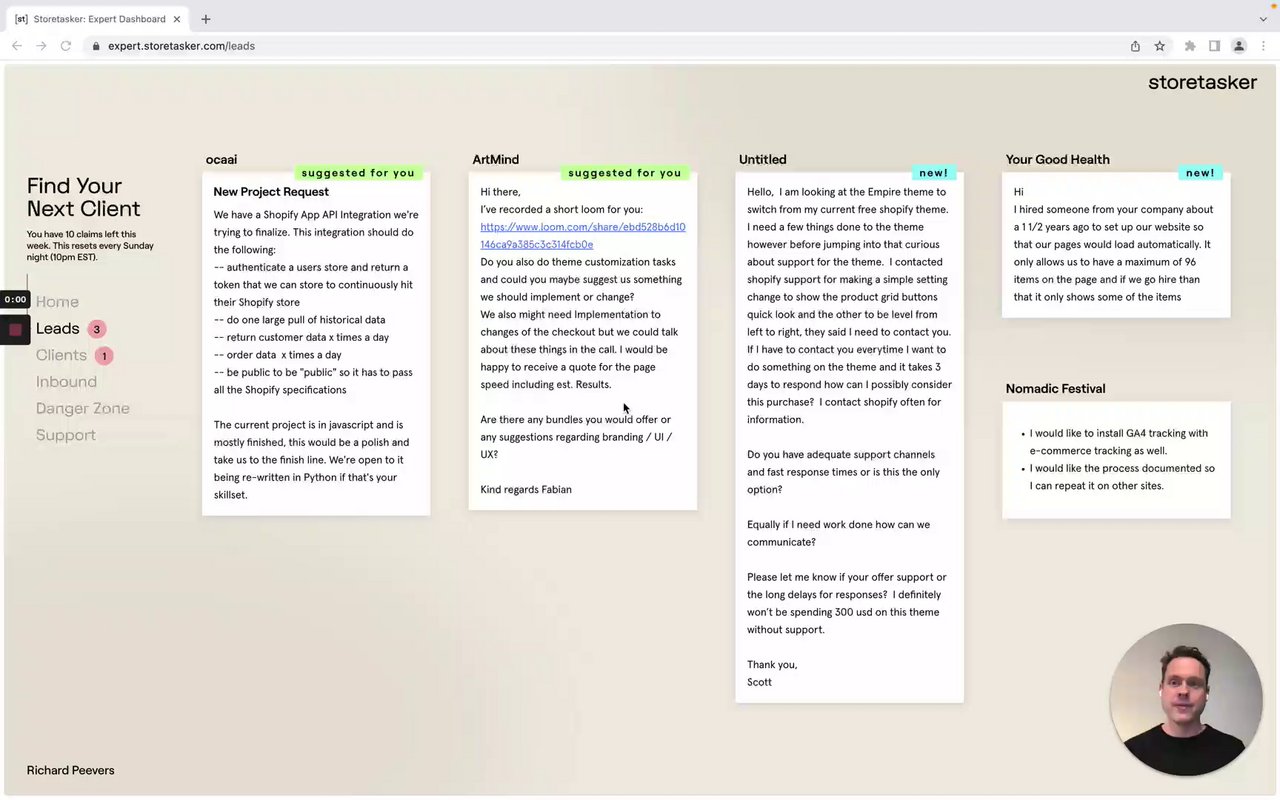
Task: Open the Chrome profile avatar
Action: pyautogui.click(x=1239, y=46)
